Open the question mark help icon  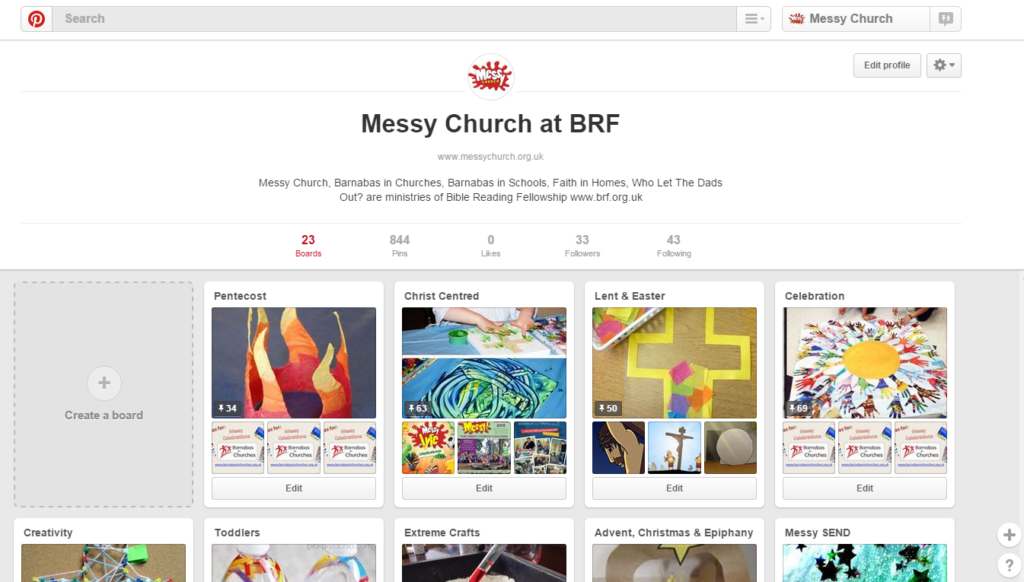pos(1009,564)
